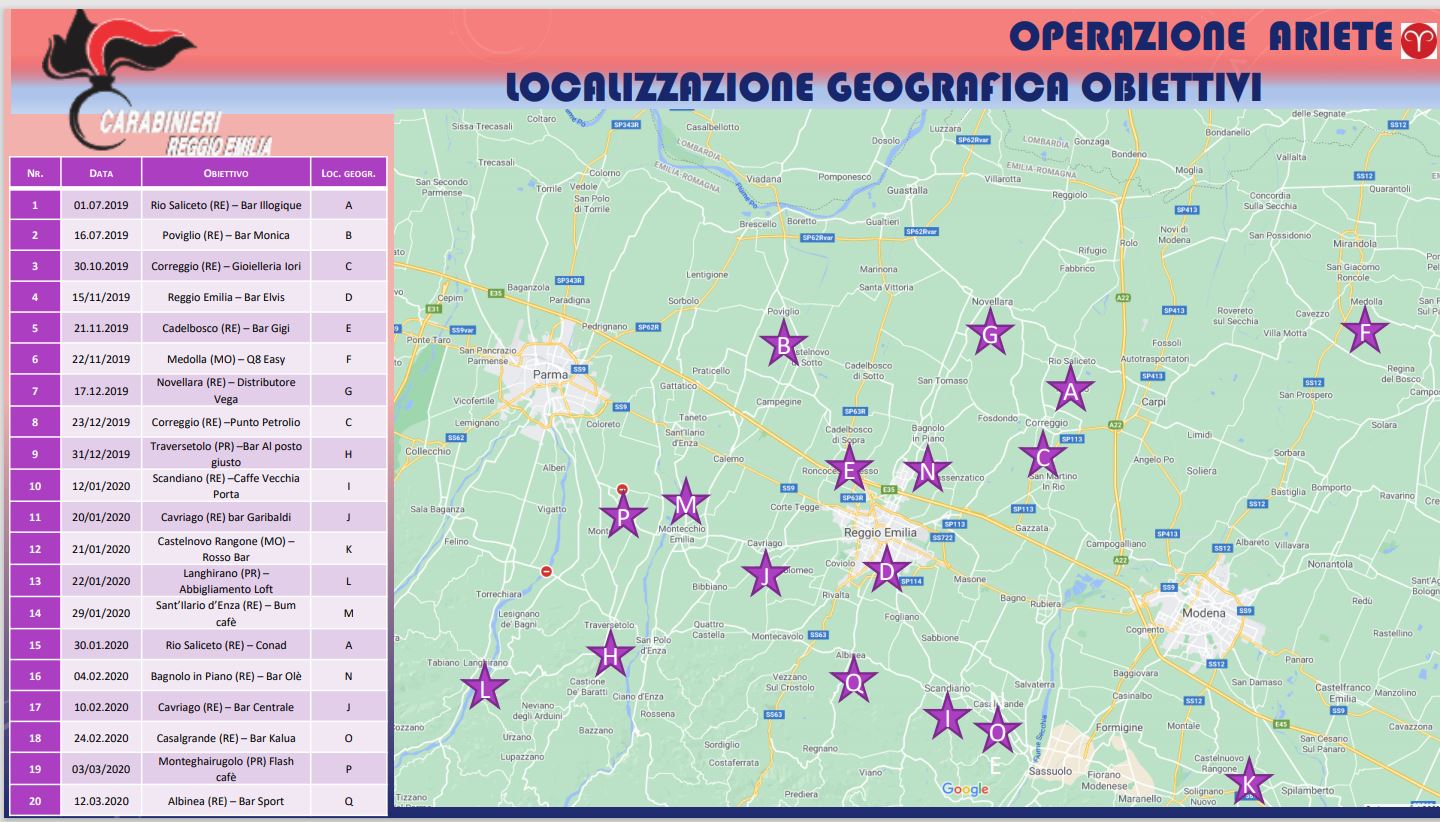
Task: Click the Viadana label on the map
Action: coord(764,179)
